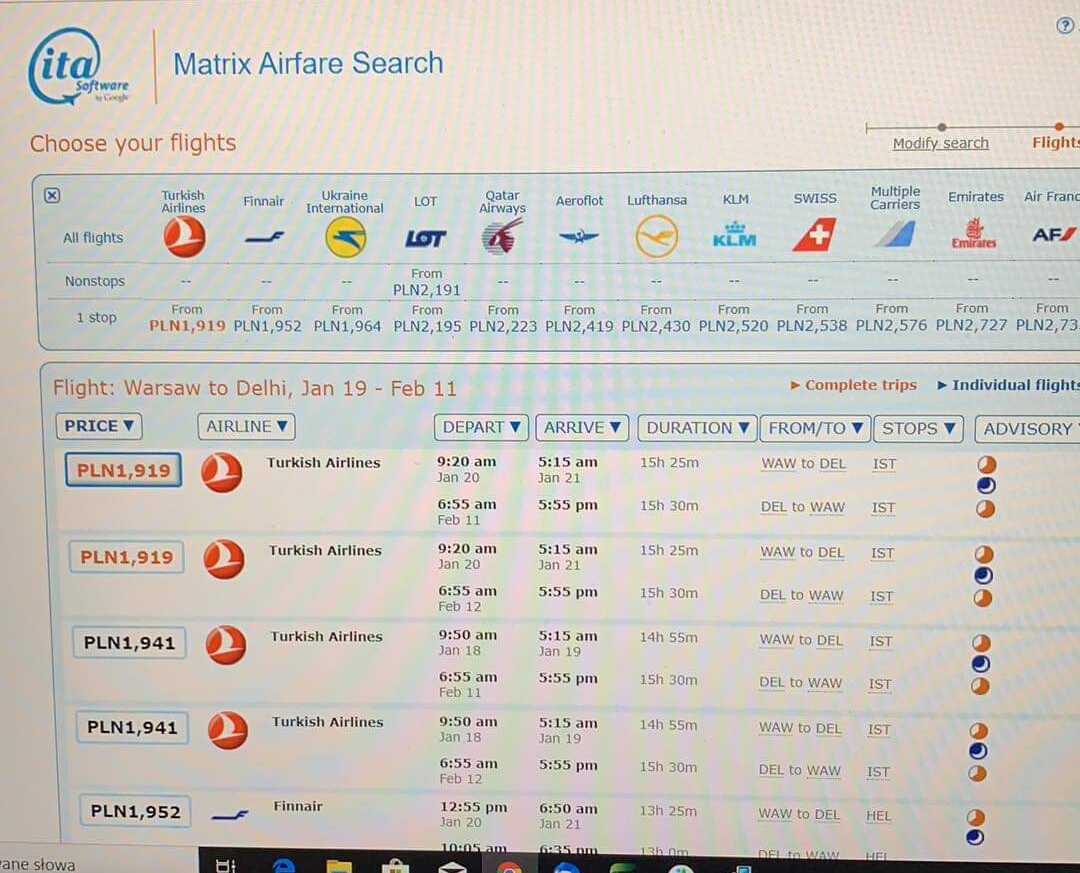Screen dimensions: 1080x873
Task: Click the Modify search progress marker dot
Action: pyautogui.click(x=941, y=127)
